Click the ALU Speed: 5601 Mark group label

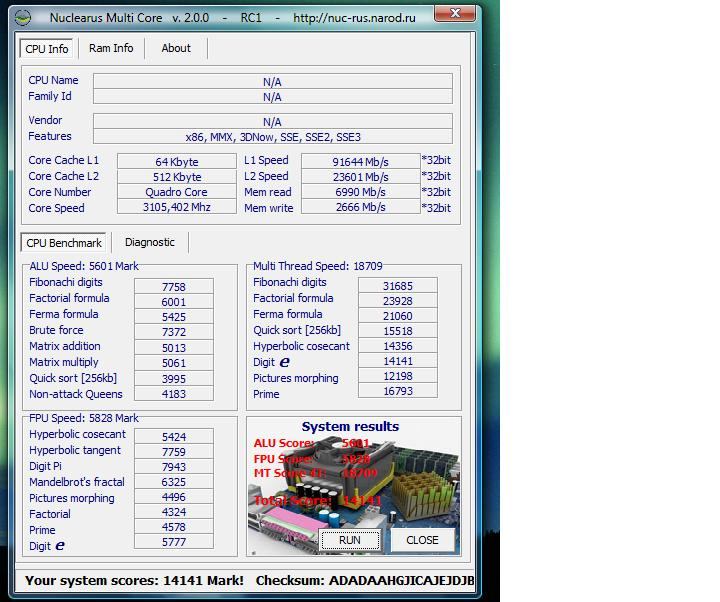point(84,266)
